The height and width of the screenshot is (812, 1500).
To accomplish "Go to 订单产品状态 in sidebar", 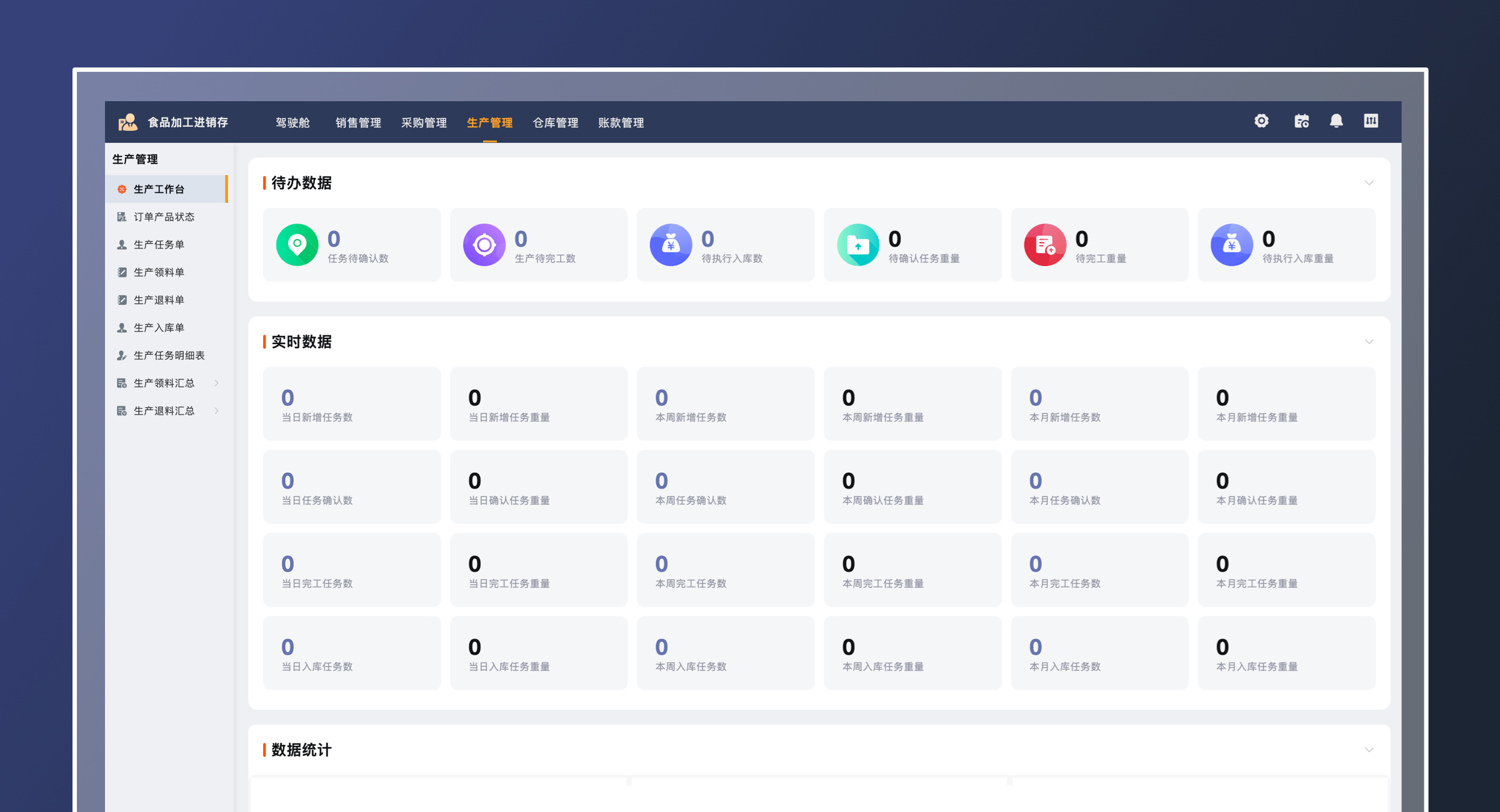I will point(164,217).
